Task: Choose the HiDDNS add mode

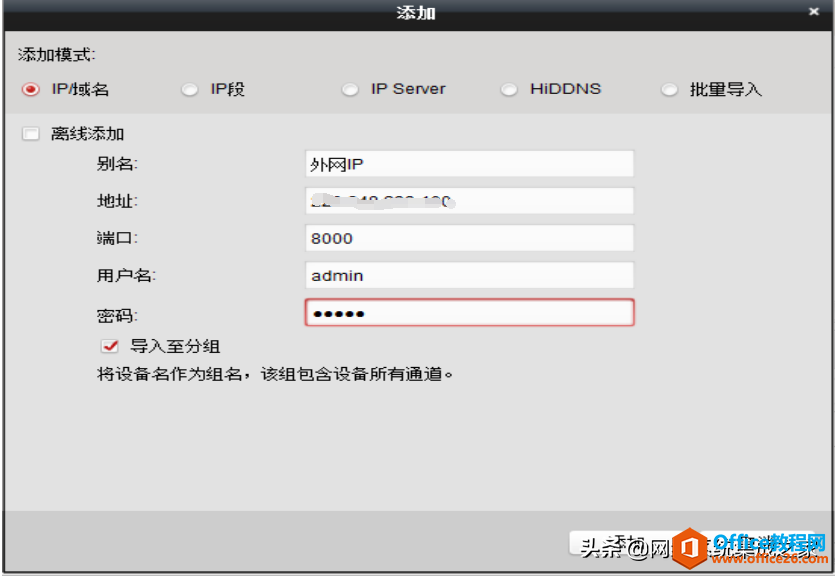Action: [509, 89]
